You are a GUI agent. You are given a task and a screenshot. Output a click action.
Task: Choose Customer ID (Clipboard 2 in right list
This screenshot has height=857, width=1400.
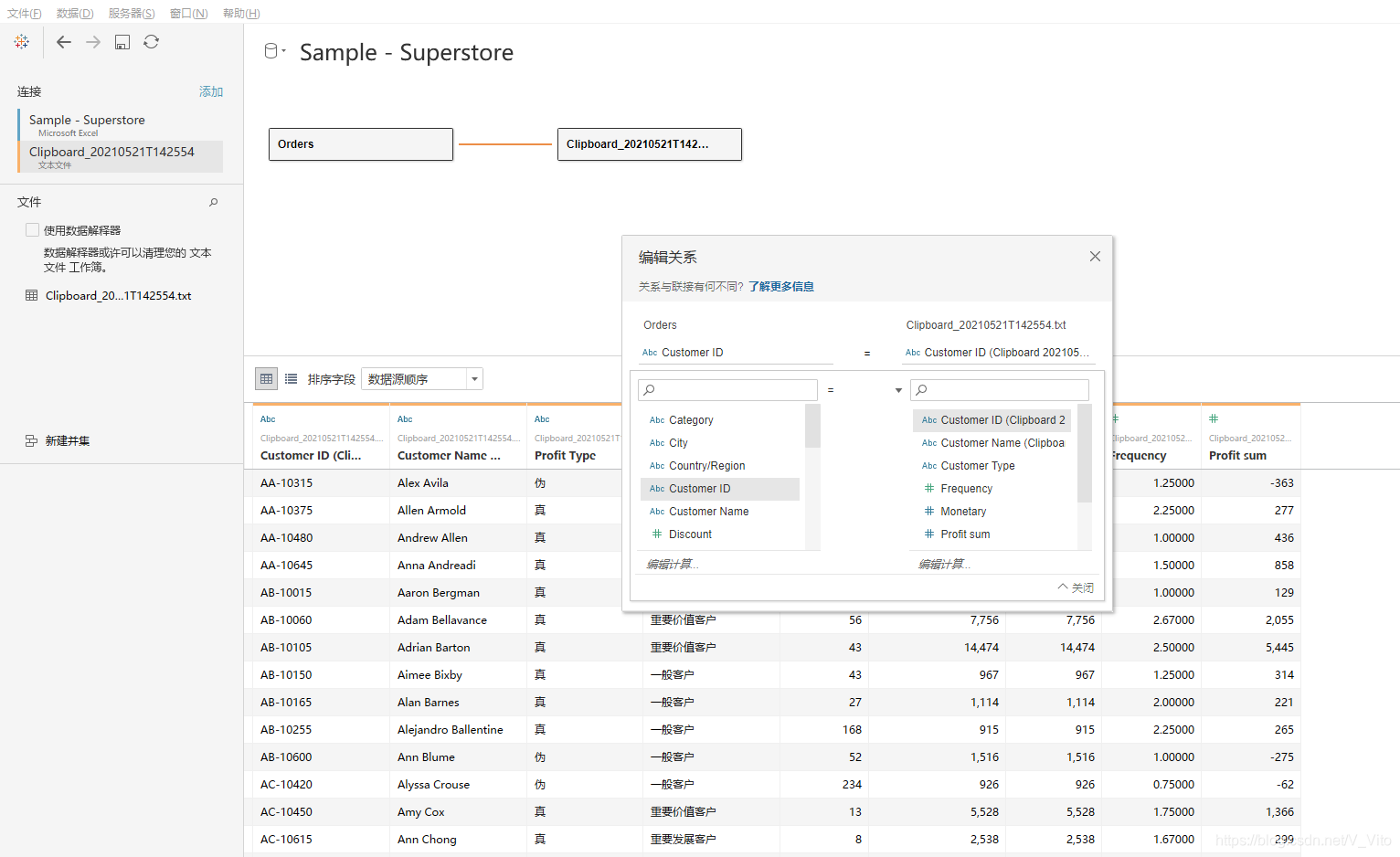(x=992, y=420)
